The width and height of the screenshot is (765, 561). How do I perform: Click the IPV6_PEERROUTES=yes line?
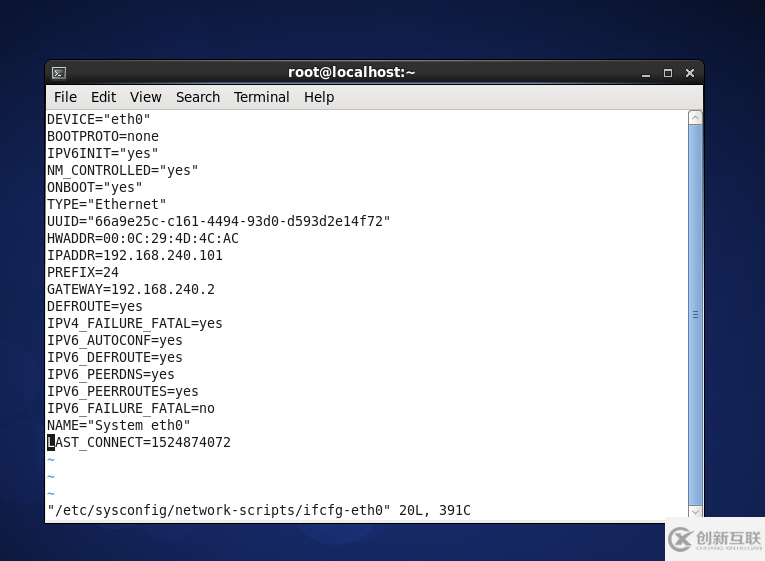(x=122, y=391)
